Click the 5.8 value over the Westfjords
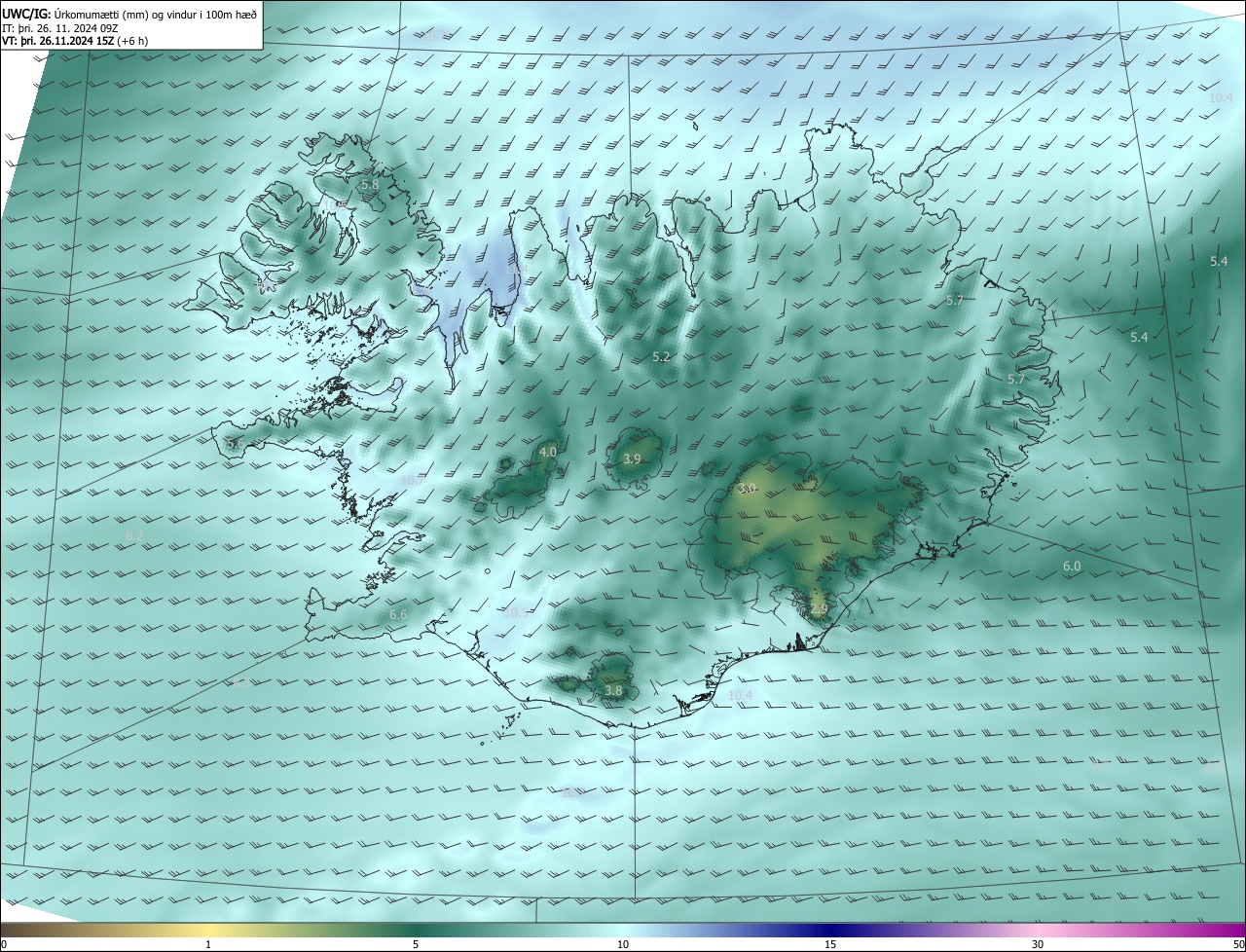The image size is (1246, 952). click(x=370, y=184)
